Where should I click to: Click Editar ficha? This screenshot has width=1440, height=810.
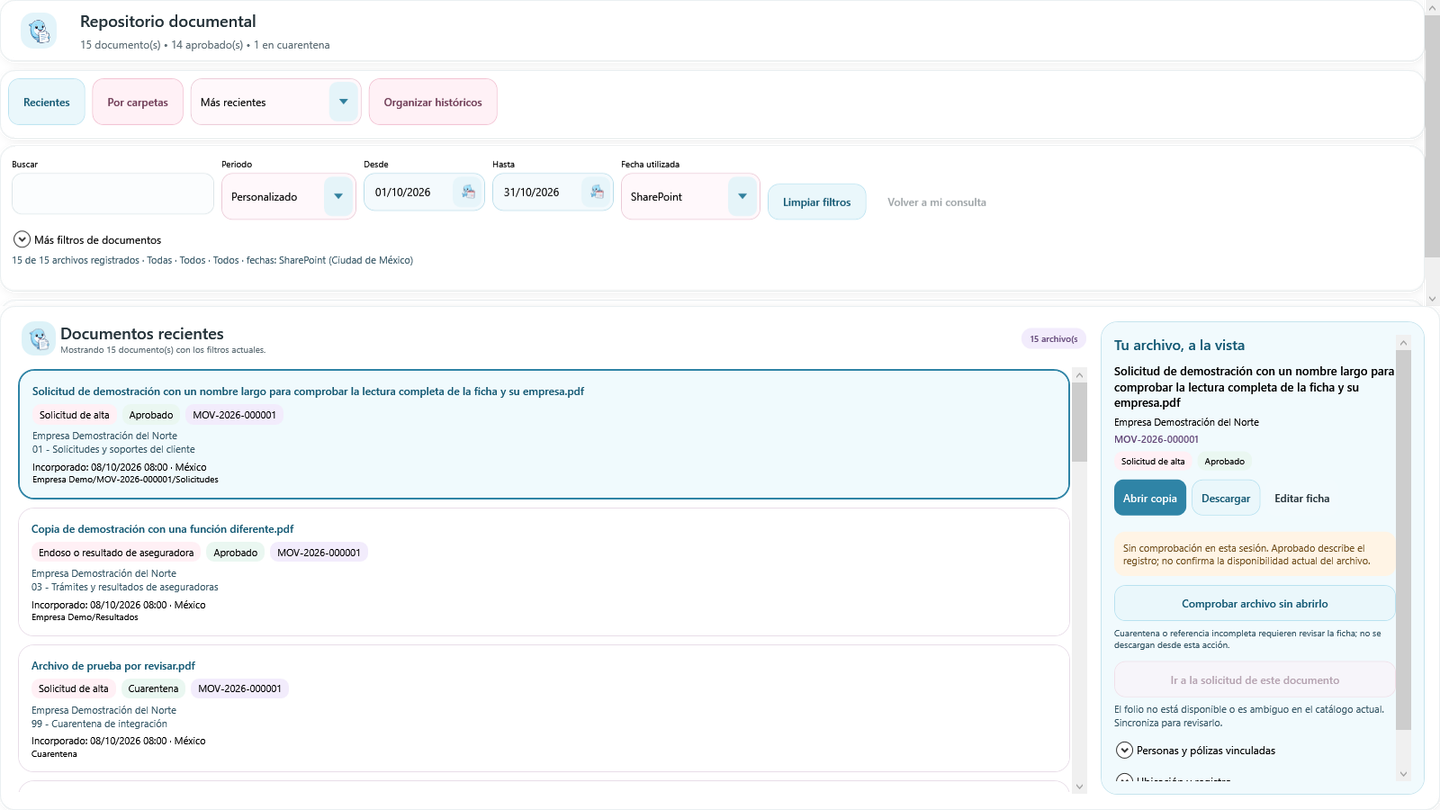pos(1302,498)
